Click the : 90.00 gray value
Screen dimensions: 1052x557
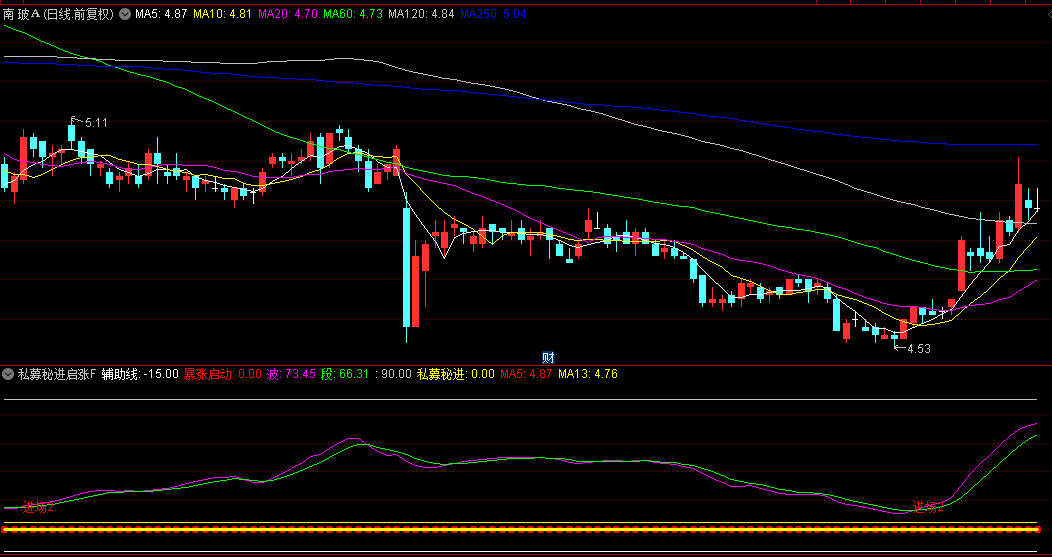pos(393,374)
